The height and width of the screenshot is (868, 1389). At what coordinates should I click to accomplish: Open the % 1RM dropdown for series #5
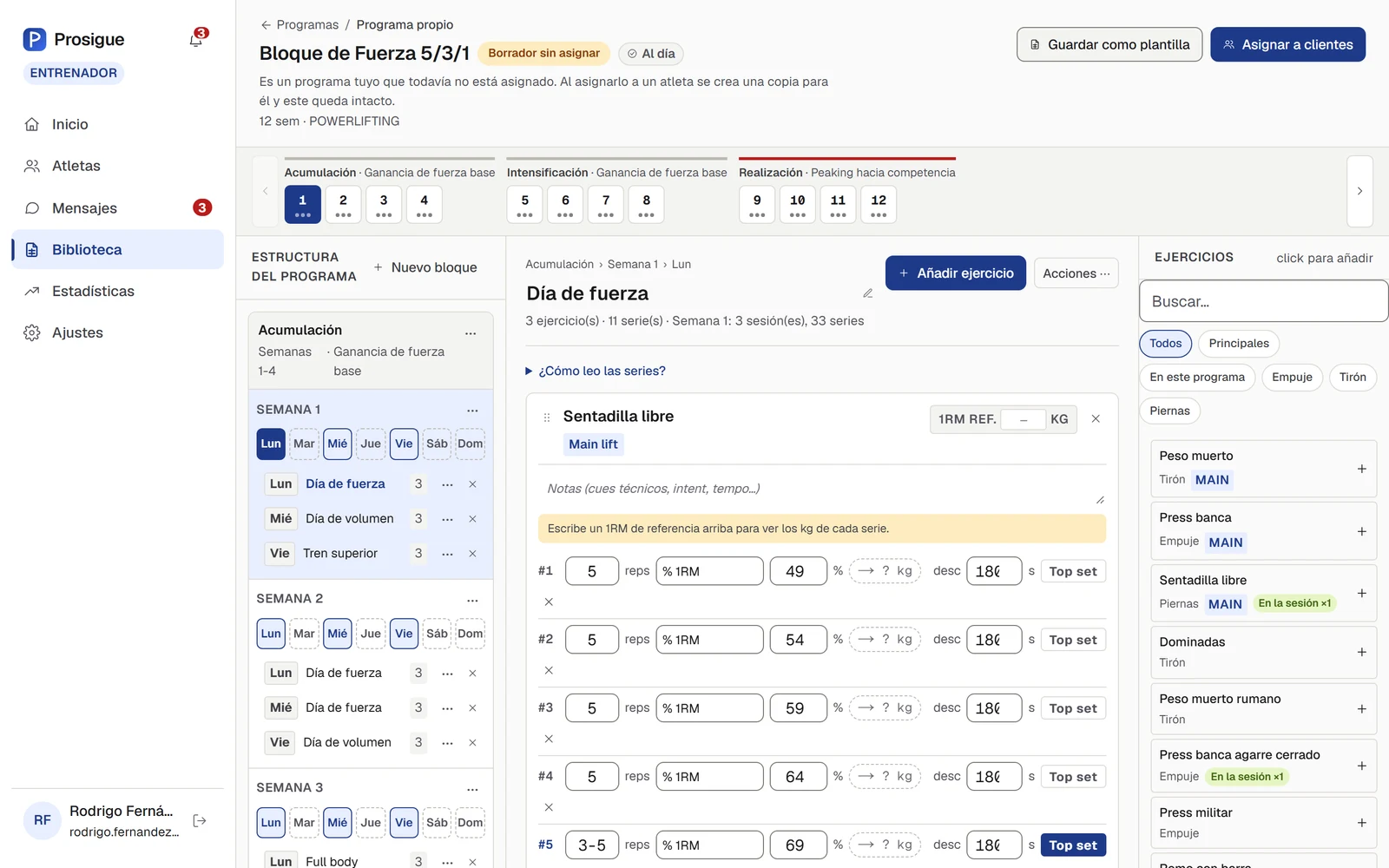pyautogui.click(x=709, y=845)
